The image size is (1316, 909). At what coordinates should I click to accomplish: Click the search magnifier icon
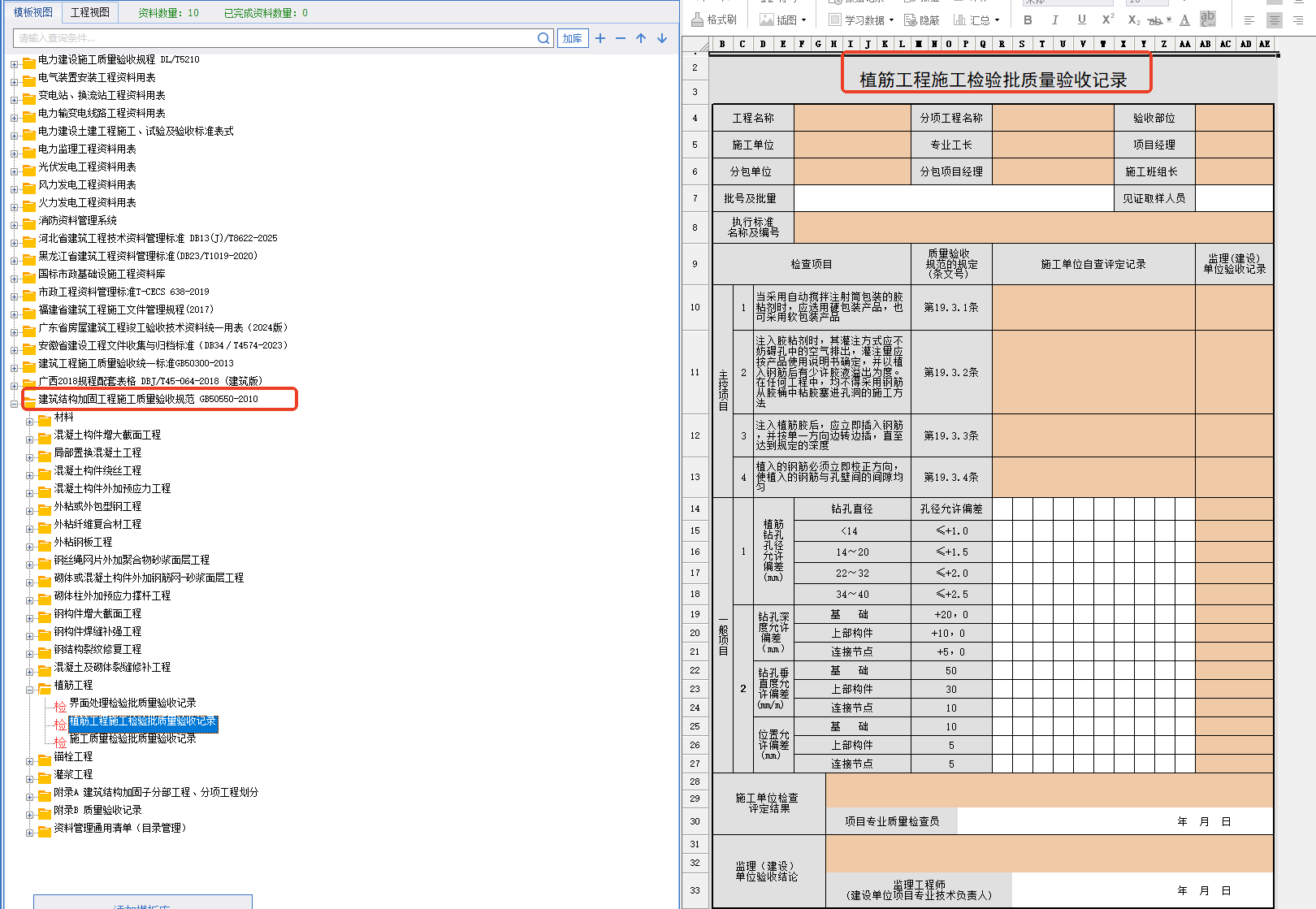click(x=543, y=38)
